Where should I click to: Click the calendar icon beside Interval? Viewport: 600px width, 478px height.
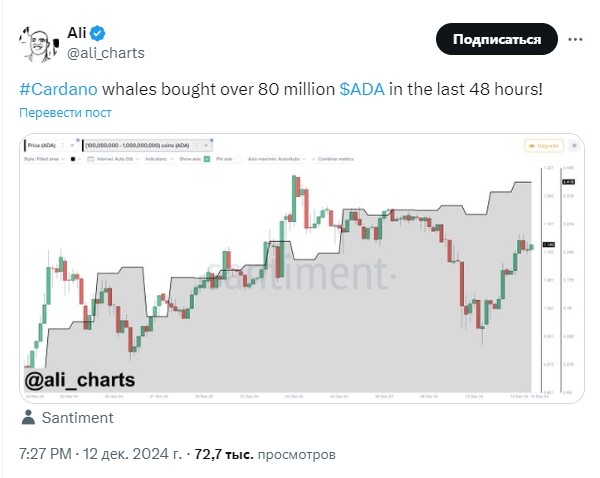[91, 159]
